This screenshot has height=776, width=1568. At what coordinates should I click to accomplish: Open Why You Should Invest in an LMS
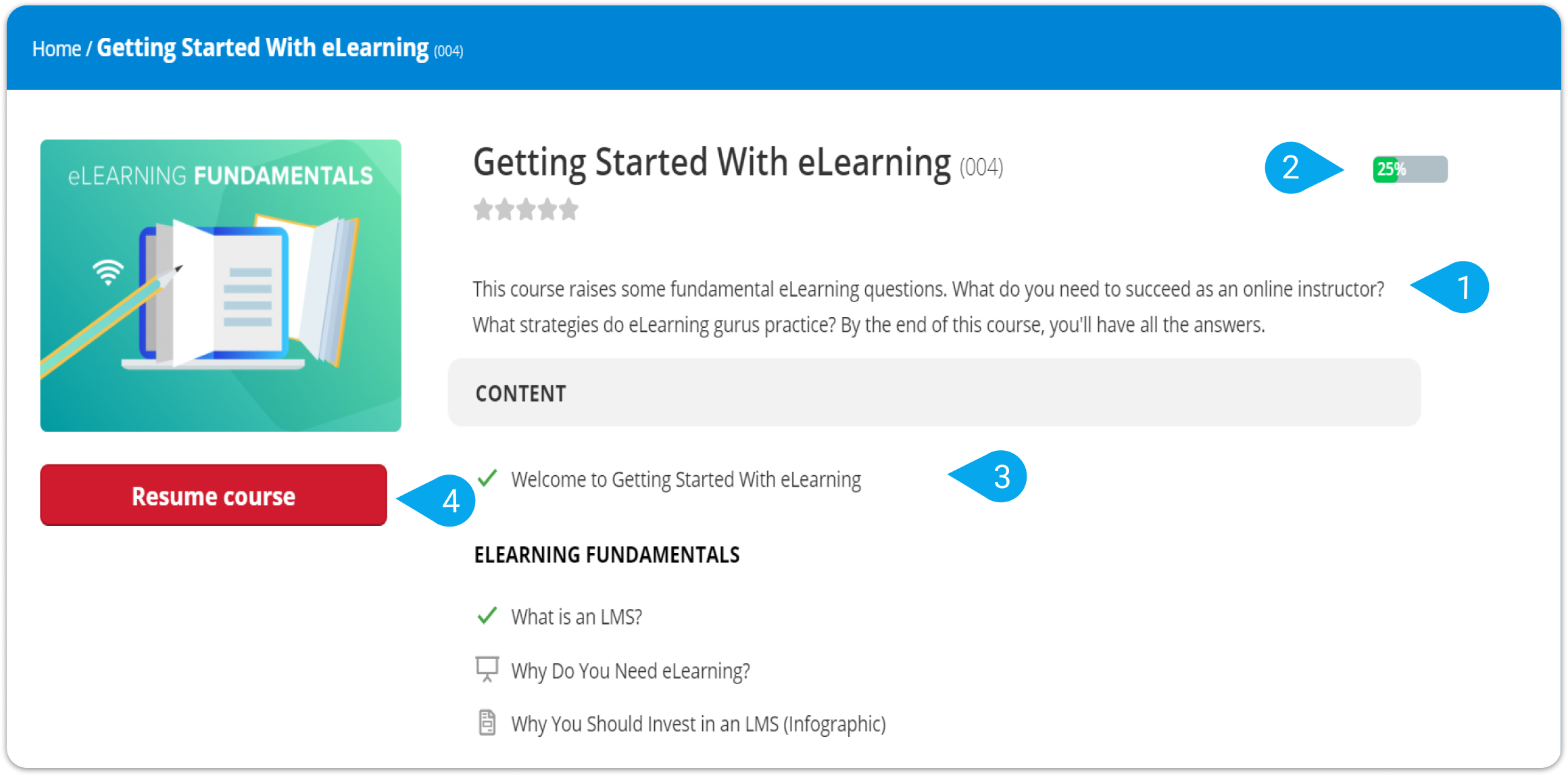click(698, 724)
